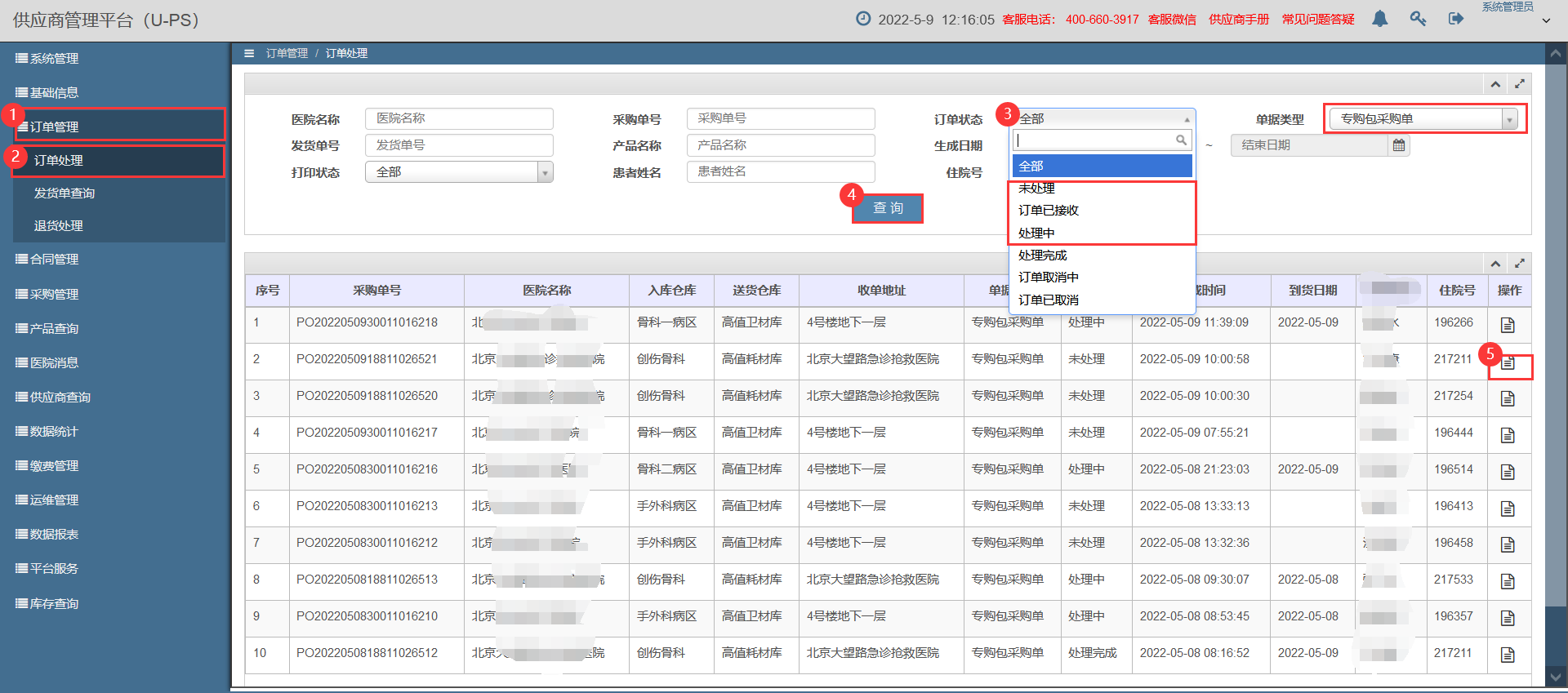Toggle the hamburger menu beside 订单管理 breadcrumb
The height and width of the screenshot is (693, 1568).
[x=249, y=53]
